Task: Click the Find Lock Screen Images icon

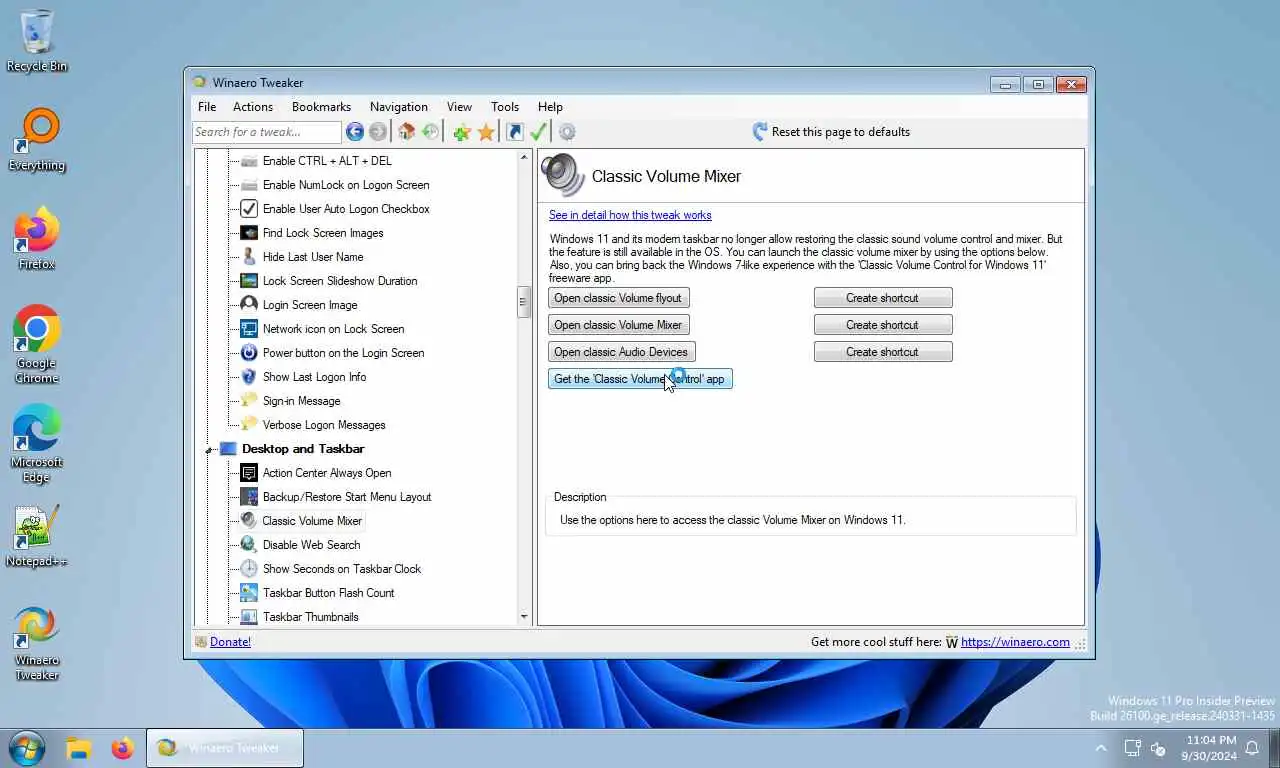Action: pos(249,233)
